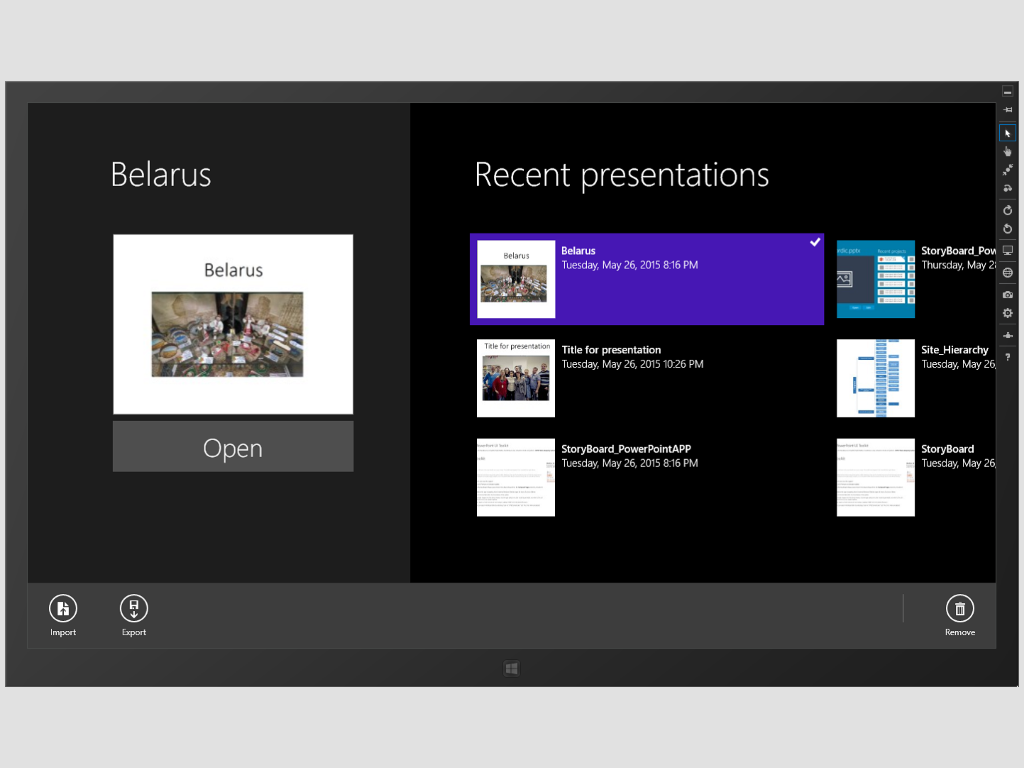Set simulator location using the globe icon
This screenshot has height=768, width=1024.
pos(1007,272)
